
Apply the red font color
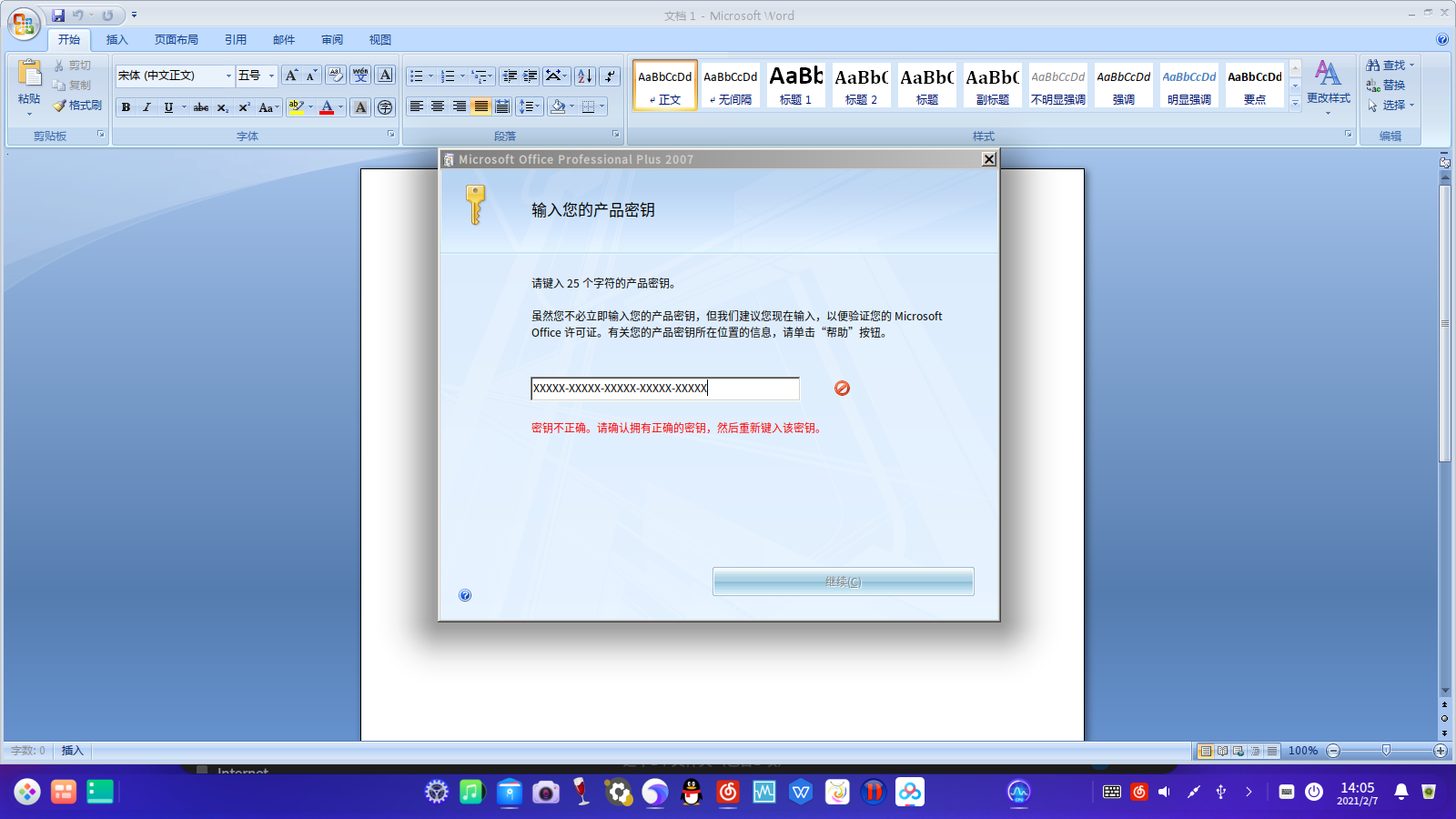(327, 107)
